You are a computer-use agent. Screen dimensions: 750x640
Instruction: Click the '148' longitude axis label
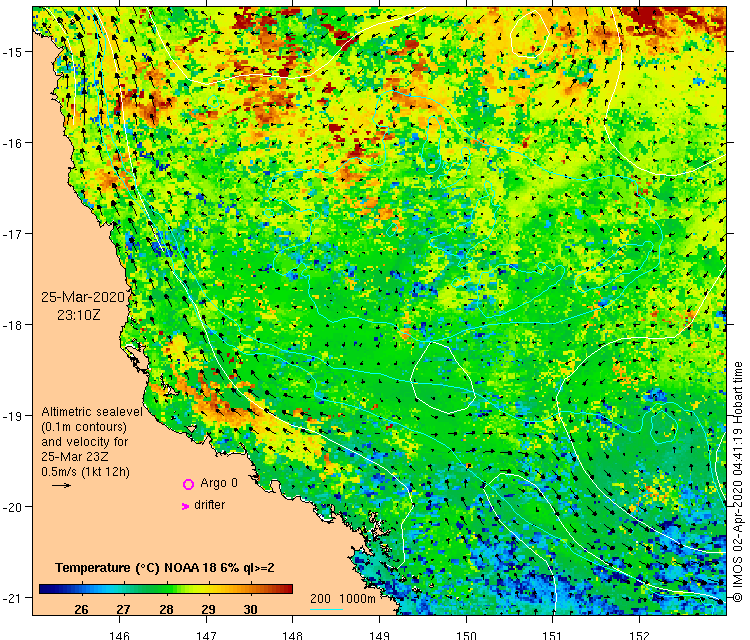[x=292, y=635]
